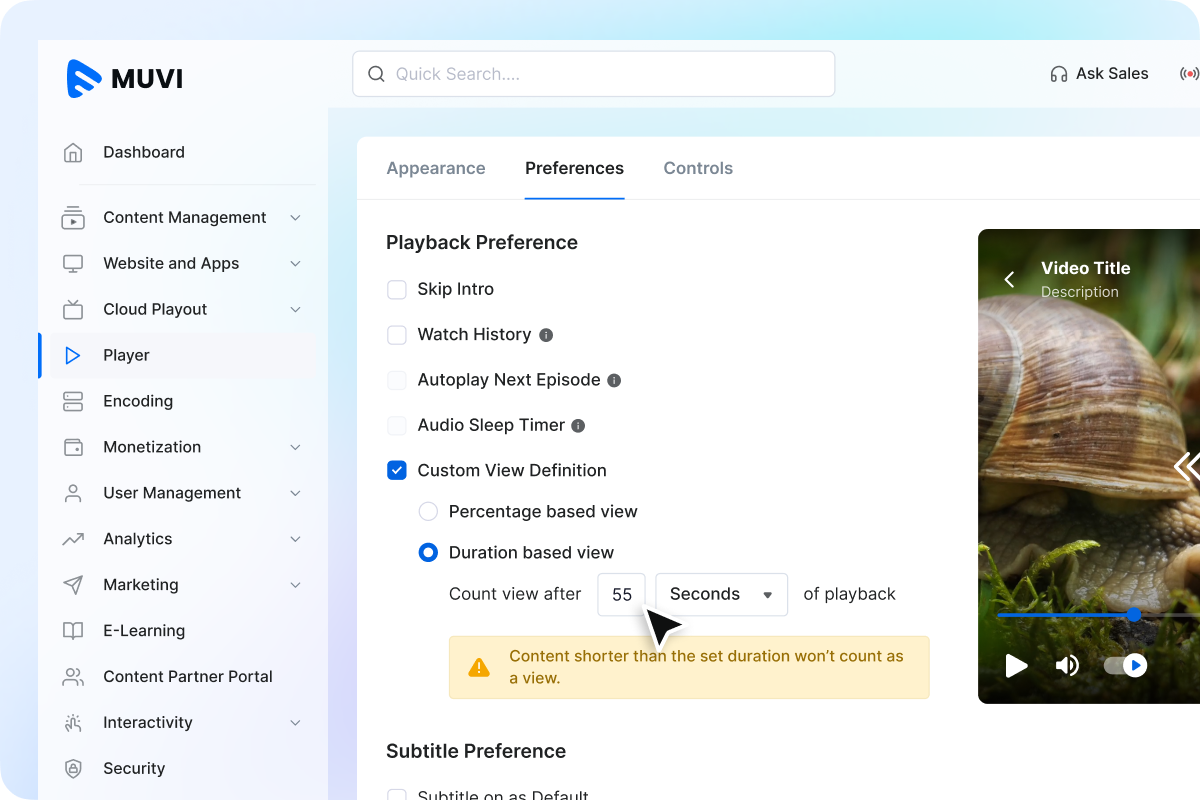Click the Analytics trend icon
This screenshot has width=1200, height=800.
pyautogui.click(x=72, y=539)
